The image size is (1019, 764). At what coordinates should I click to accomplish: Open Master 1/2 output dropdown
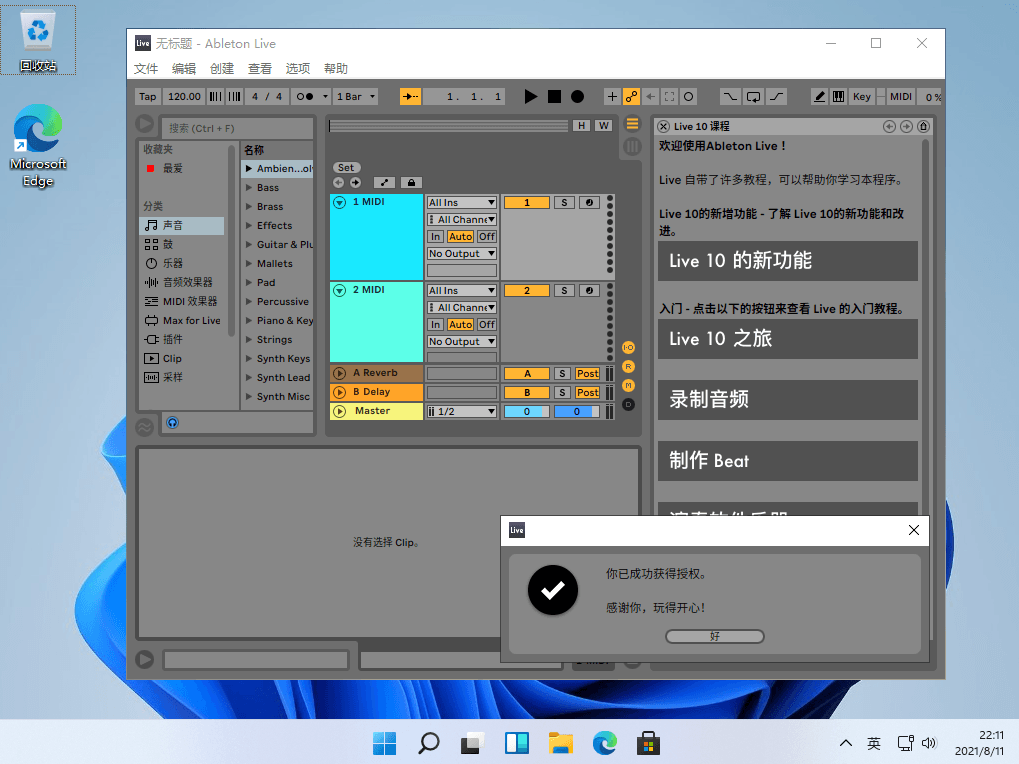[462, 411]
